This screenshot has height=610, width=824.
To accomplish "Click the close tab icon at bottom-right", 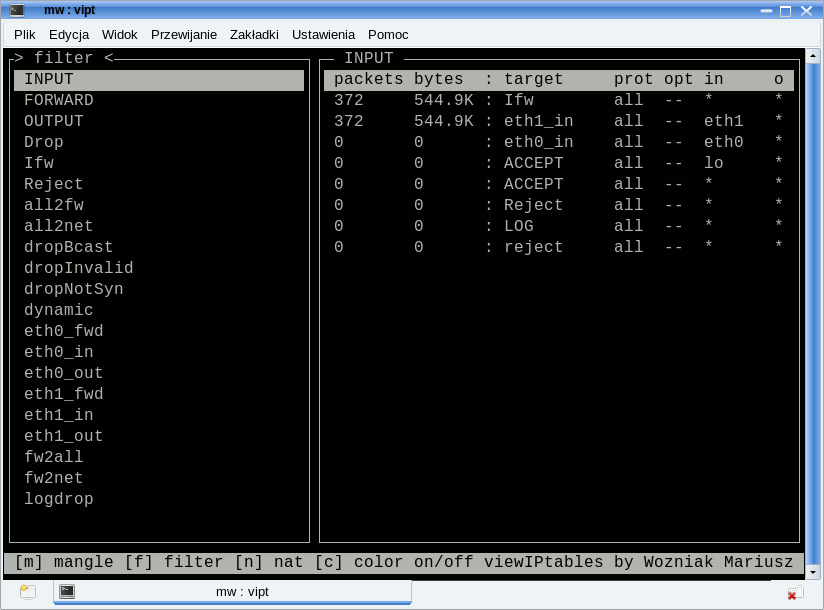I will 794,593.
